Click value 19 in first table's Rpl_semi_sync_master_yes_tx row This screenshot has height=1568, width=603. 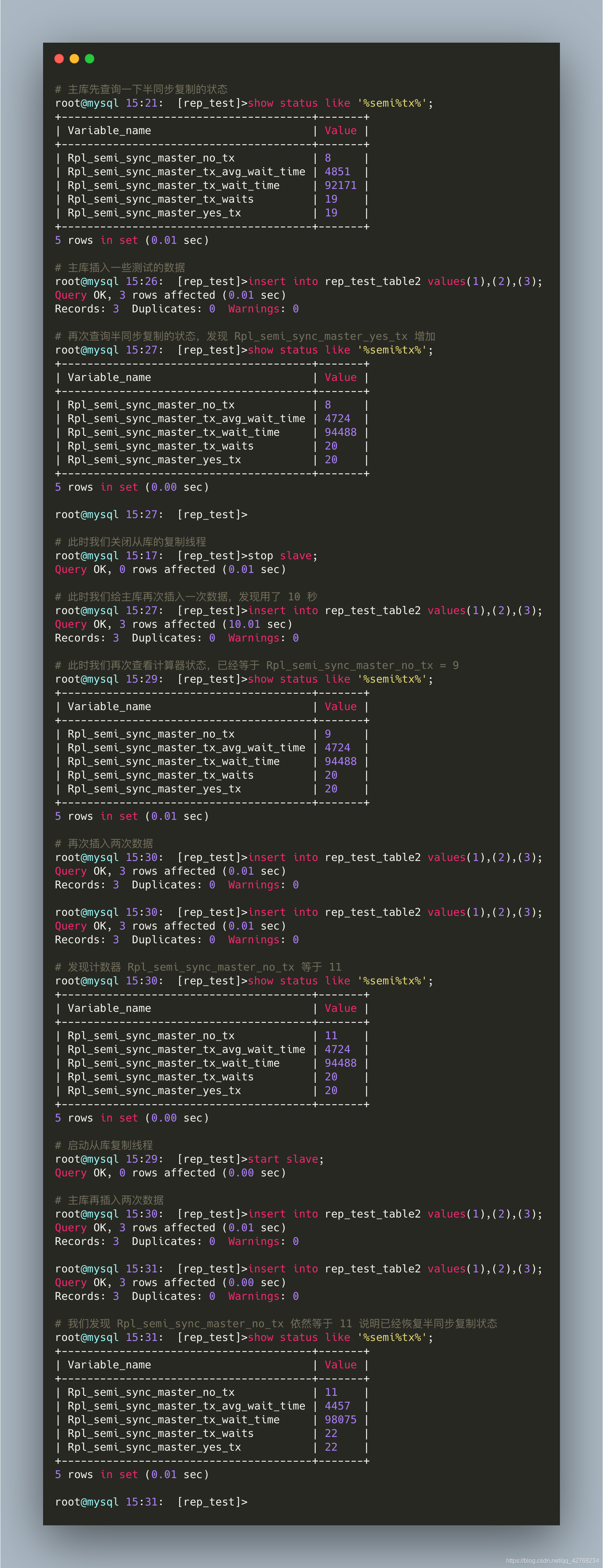[331, 213]
